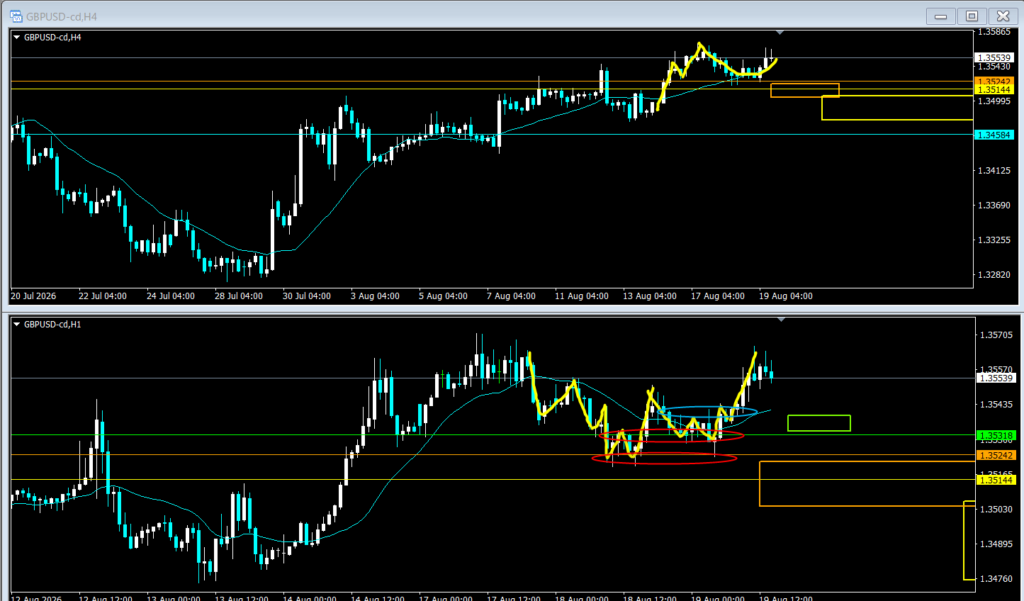Select the yellow 1.35144 price label on H4 chart
Image resolution: width=1024 pixels, height=601 pixels.
click(x=994, y=89)
